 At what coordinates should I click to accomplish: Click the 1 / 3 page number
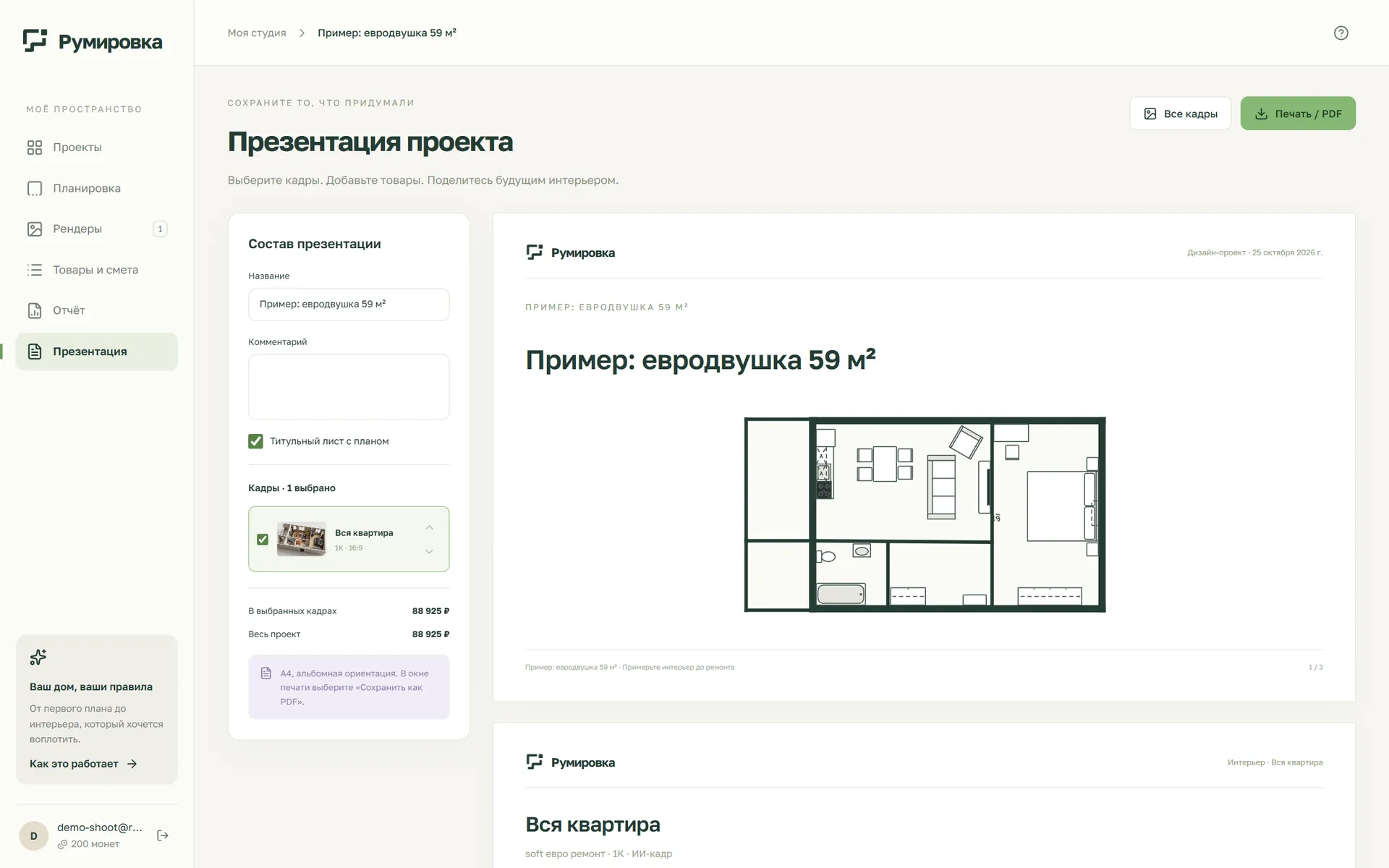coord(1315,668)
